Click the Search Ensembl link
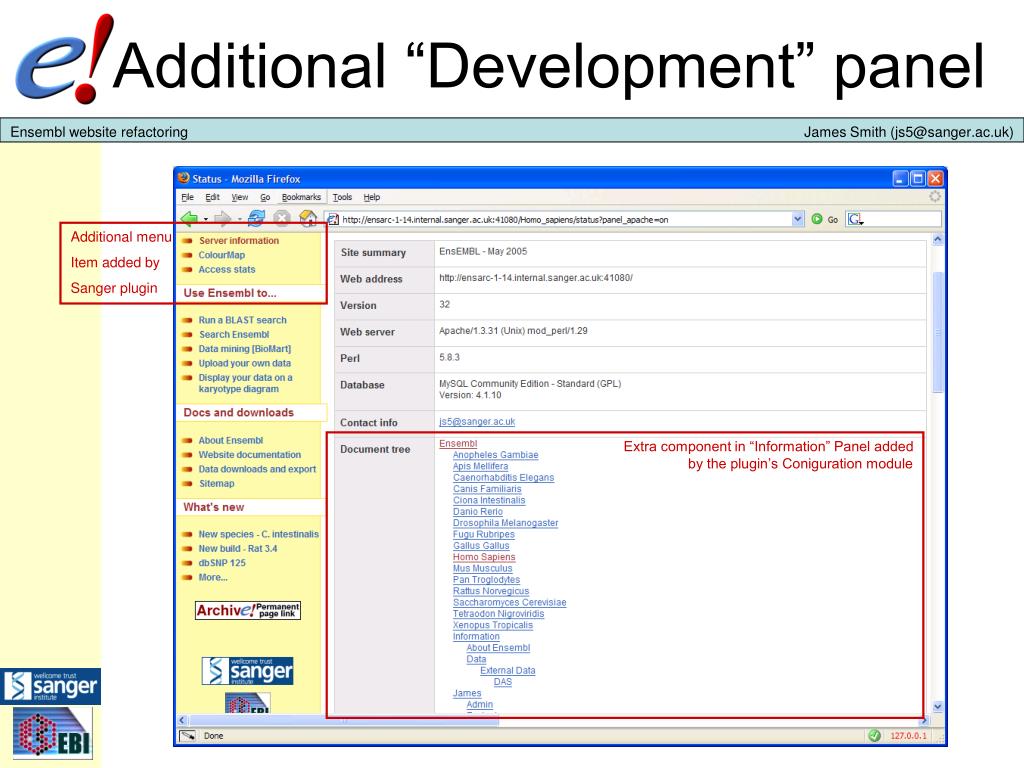 234,334
